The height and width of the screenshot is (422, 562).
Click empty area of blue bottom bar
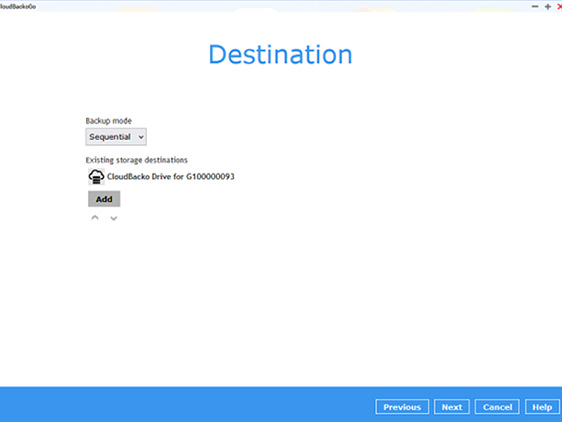pyautogui.click(x=186, y=404)
